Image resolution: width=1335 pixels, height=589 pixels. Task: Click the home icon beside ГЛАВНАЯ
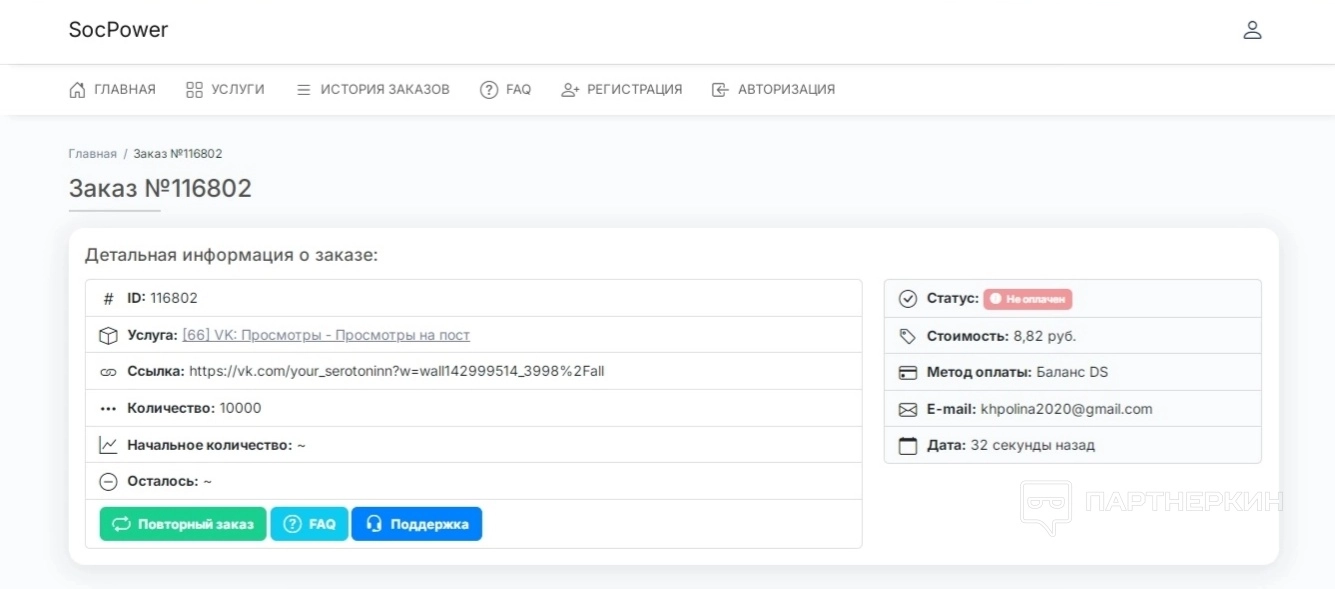click(77, 90)
